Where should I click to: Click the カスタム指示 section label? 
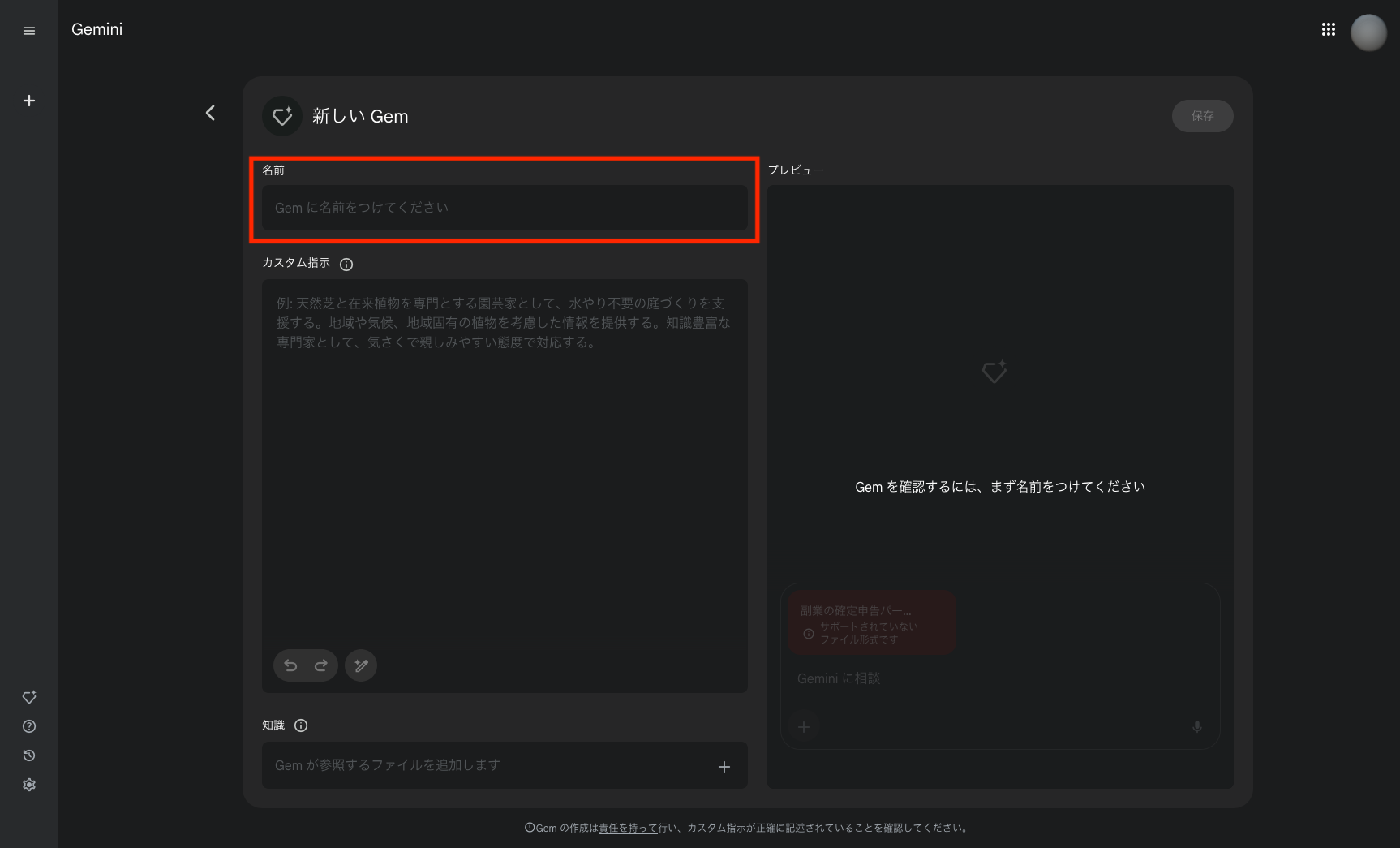pos(296,263)
